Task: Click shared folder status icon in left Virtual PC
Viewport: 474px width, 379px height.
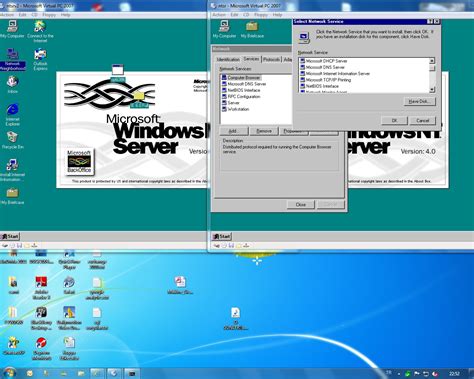Action: 27,246
